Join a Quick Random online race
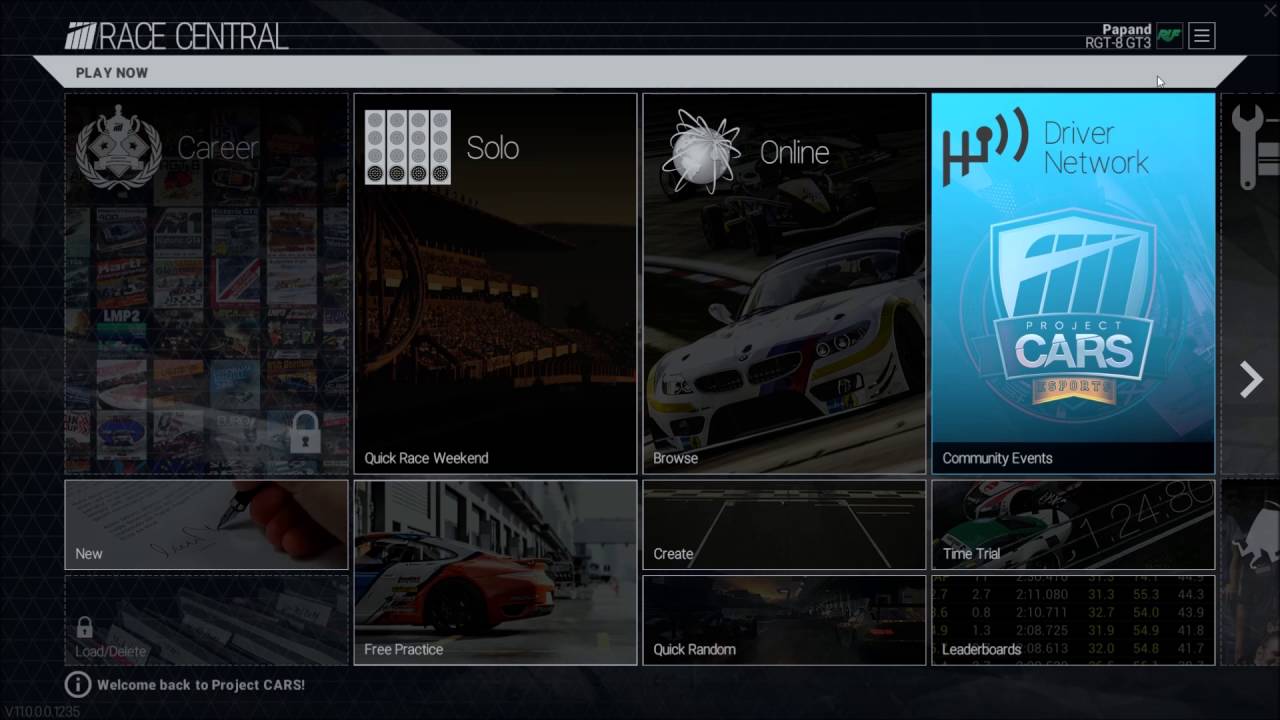This screenshot has width=1280, height=720. click(x=784, y=620)
